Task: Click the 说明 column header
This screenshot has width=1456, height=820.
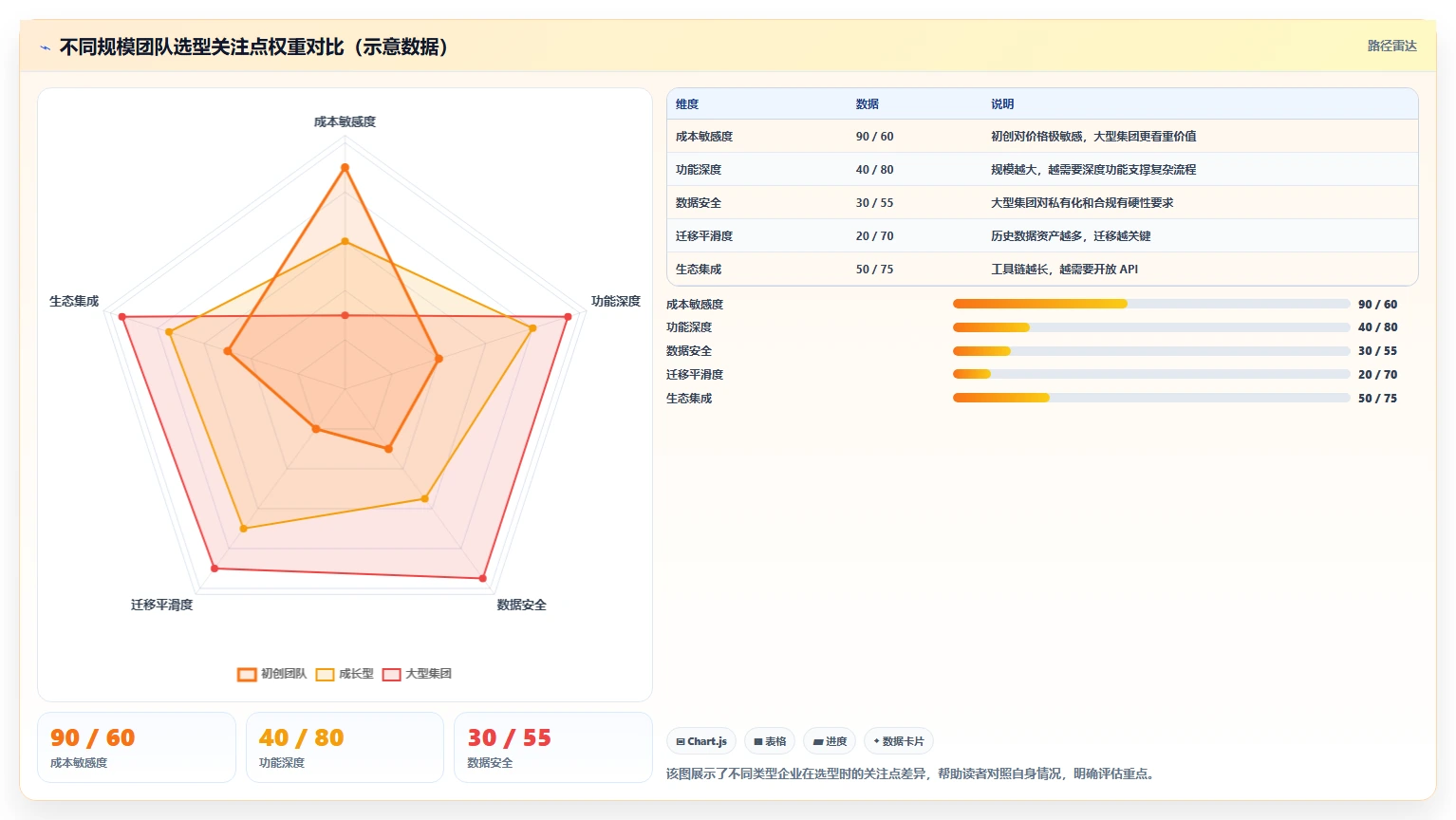Action: [1002, 104]
